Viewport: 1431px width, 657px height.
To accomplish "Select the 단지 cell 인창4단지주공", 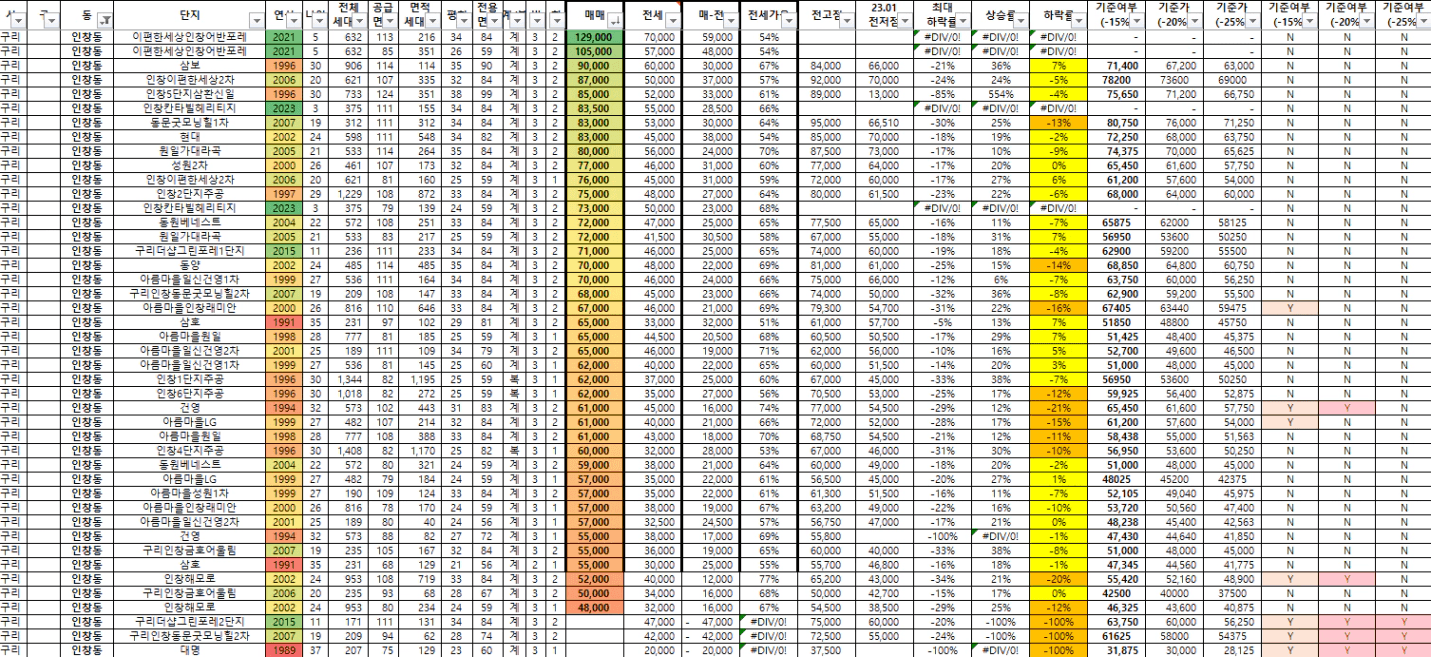I will 190,451.
